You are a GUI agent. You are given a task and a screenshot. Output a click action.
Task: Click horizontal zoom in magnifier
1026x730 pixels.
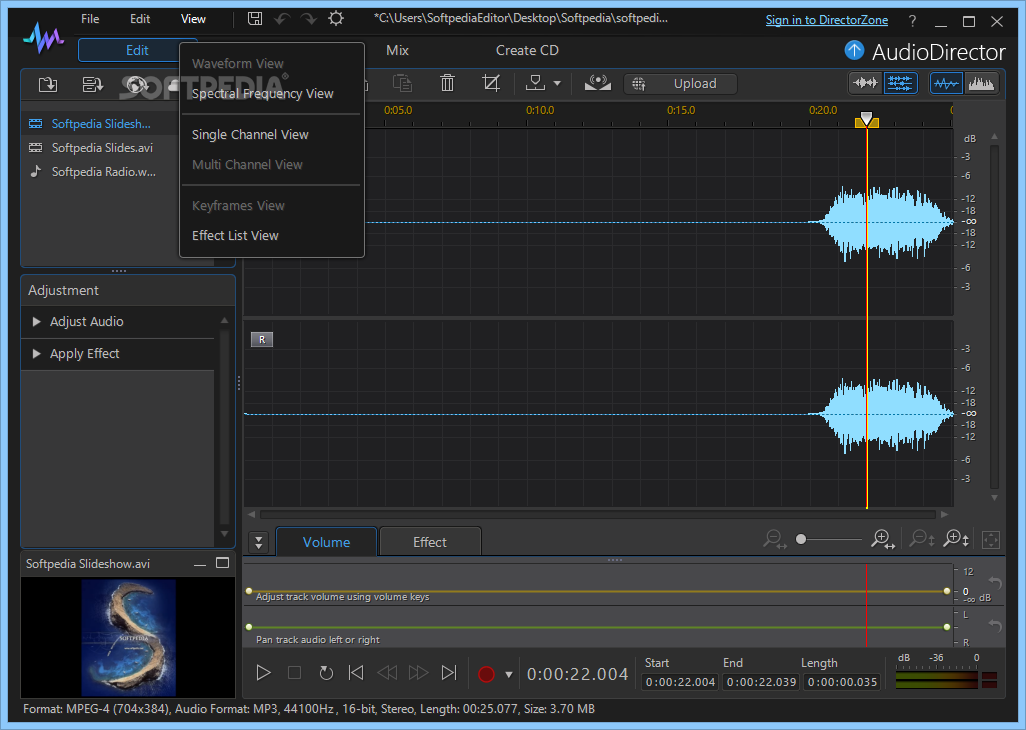(x=883, y=540)
